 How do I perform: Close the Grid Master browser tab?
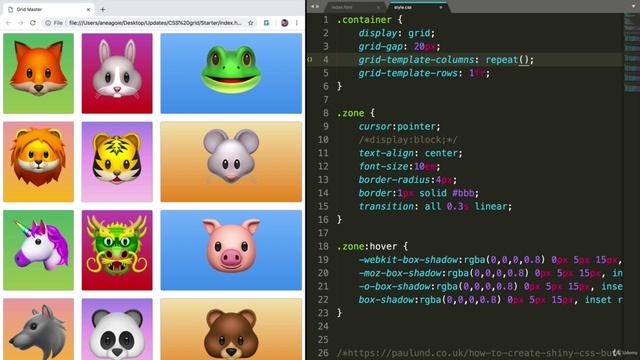click(88, 9)
